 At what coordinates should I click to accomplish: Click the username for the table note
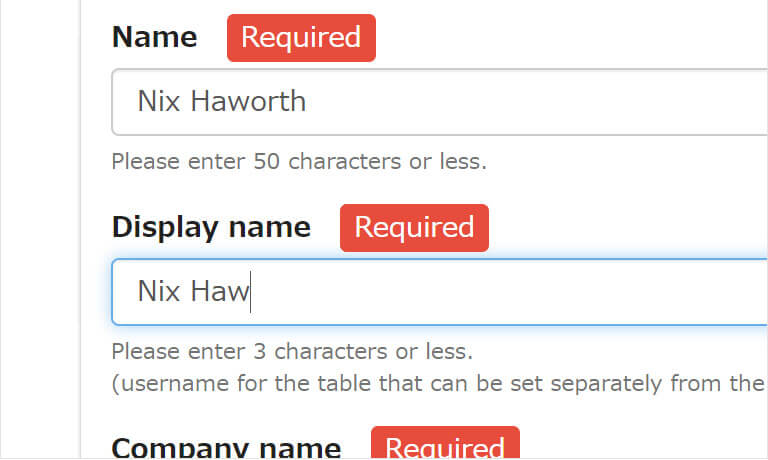click(x=438, y=383)
